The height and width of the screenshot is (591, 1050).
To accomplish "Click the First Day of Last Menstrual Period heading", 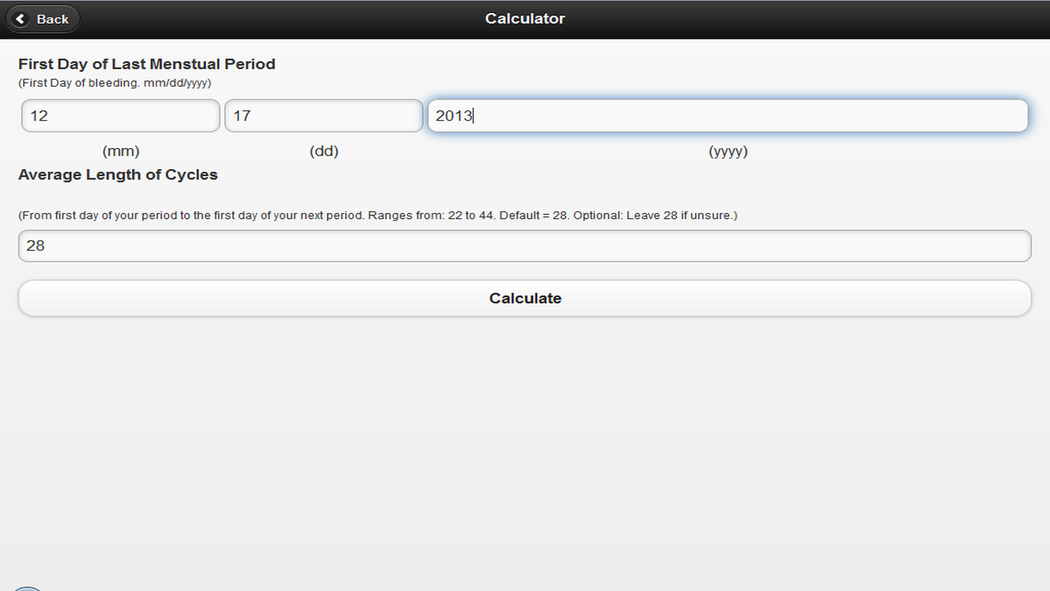I will pyautogui.click(x=147, y=64).
